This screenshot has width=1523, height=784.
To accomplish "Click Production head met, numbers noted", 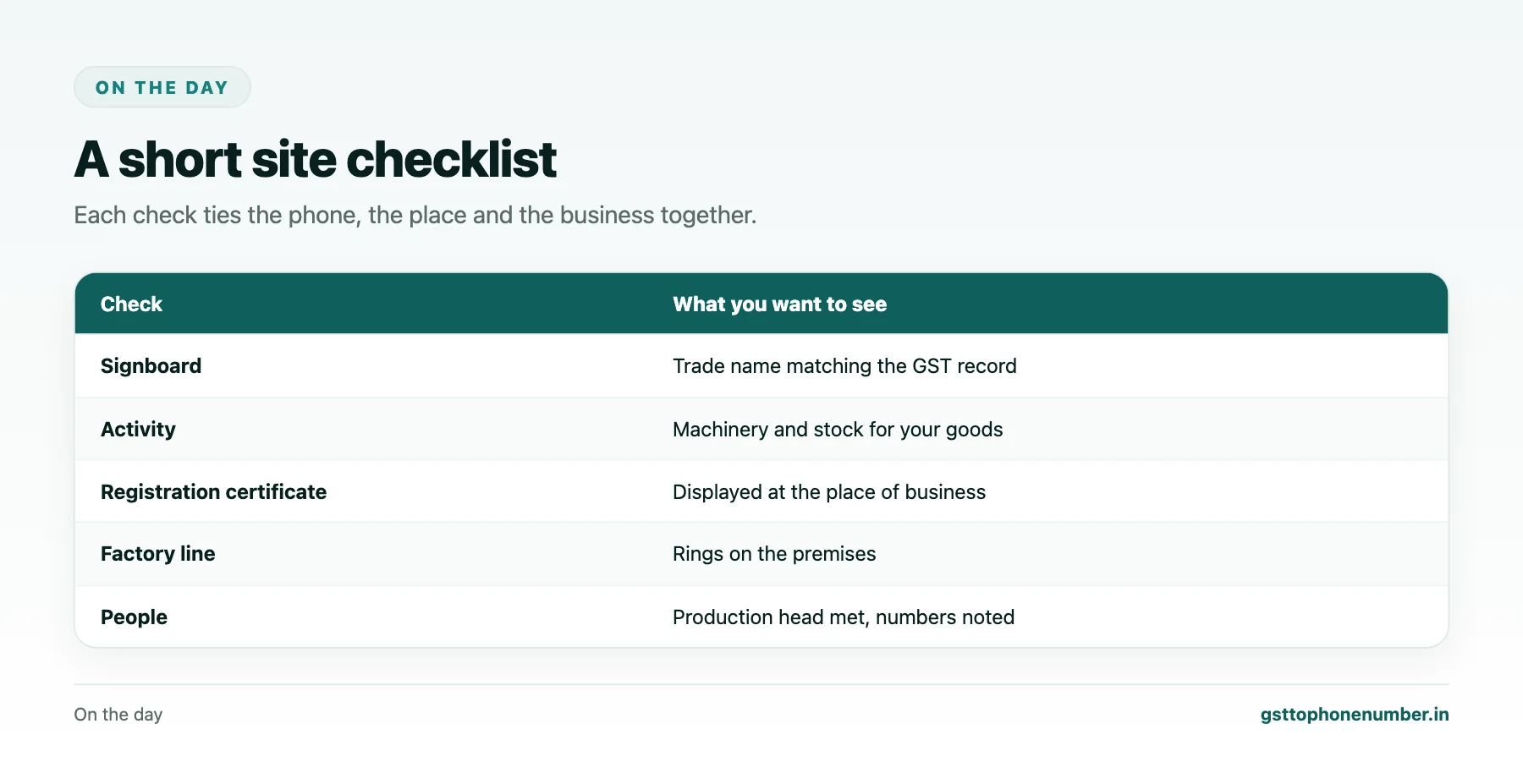I will [844, 617].
